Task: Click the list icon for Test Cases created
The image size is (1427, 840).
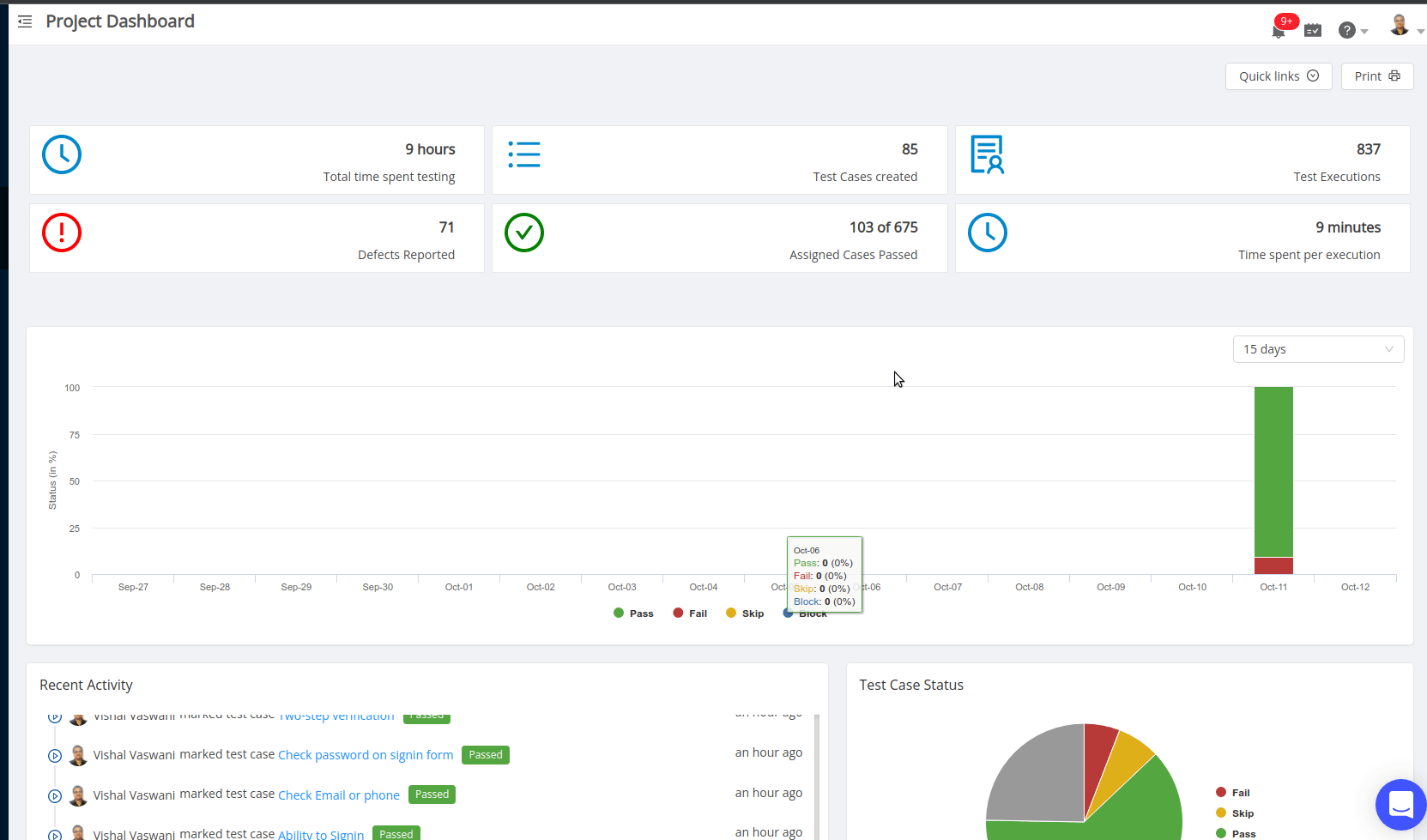Action: pyautogui.click(x=524, y=154)
